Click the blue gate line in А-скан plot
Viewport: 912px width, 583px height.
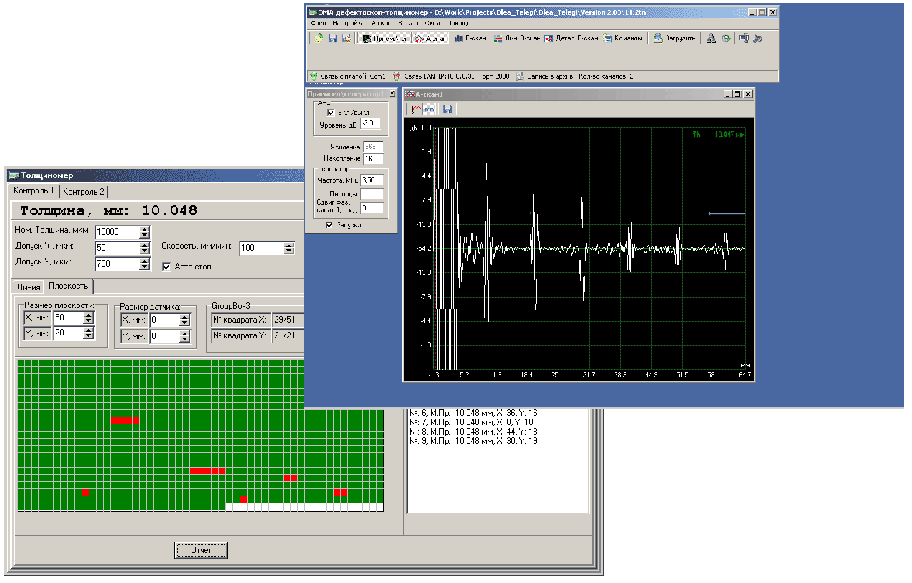[726, 214]
